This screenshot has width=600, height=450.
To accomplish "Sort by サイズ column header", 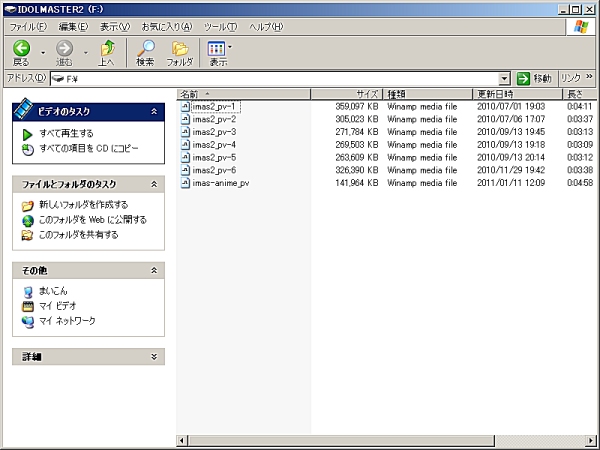I will [x=347, y=94].
